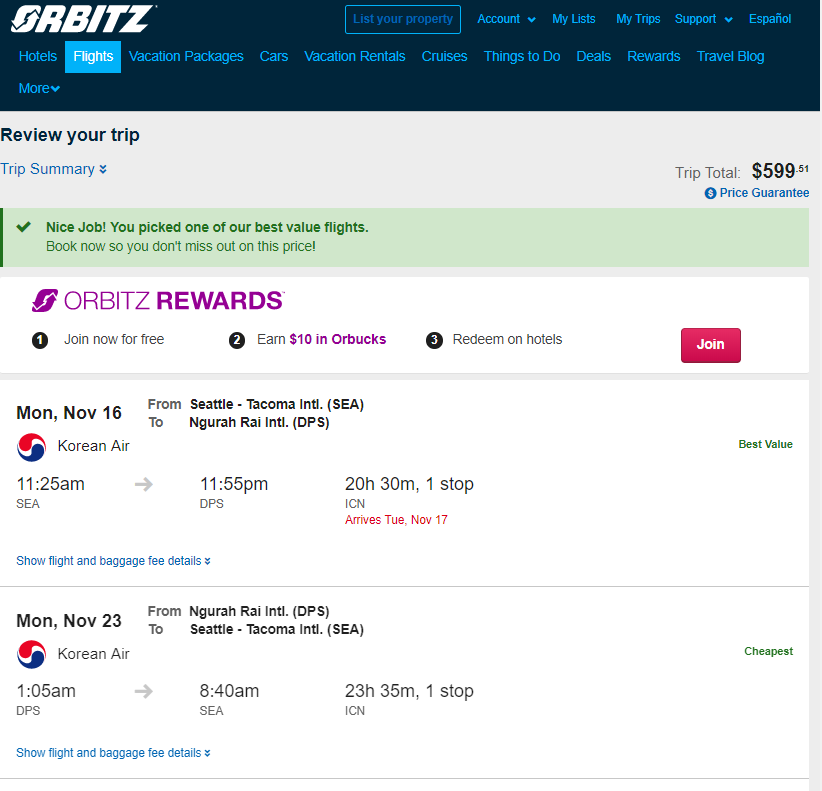The image size is (822, 791).
Task: Expand the Trip Summary section
Action: (x=53, y=169)
